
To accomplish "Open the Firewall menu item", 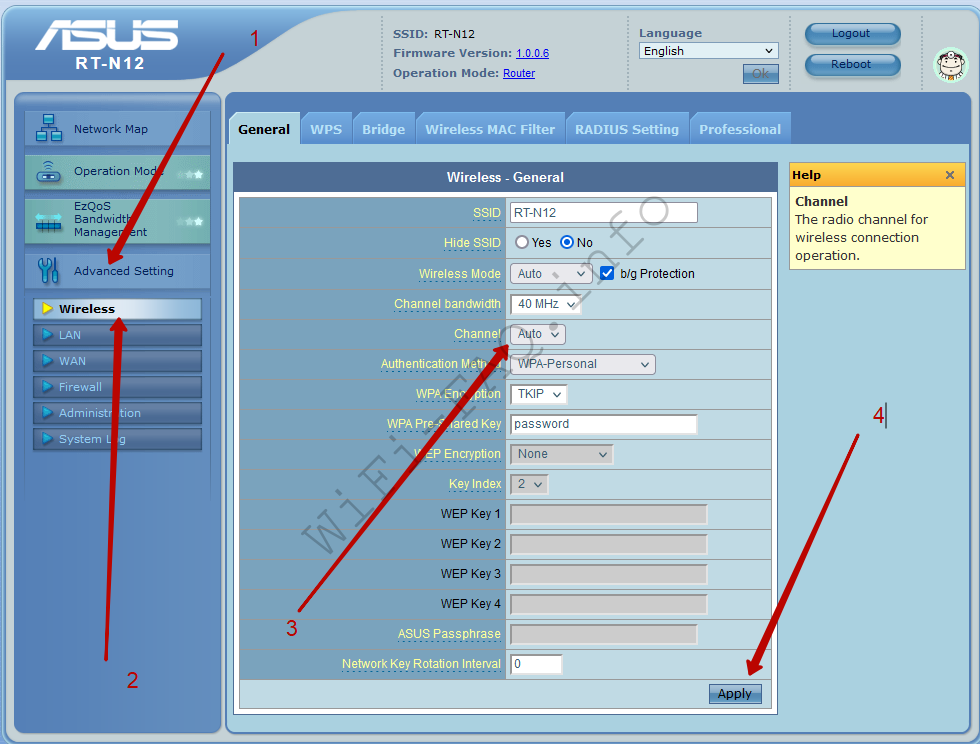I will (80, 387).
